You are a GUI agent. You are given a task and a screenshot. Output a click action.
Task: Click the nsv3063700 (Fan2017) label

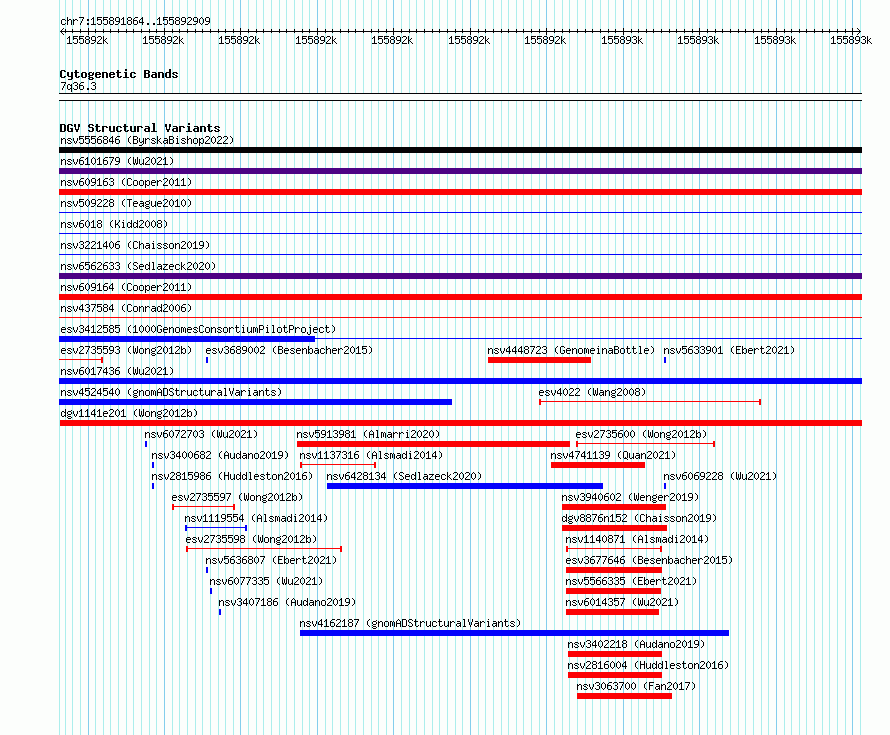click(636, 686)
